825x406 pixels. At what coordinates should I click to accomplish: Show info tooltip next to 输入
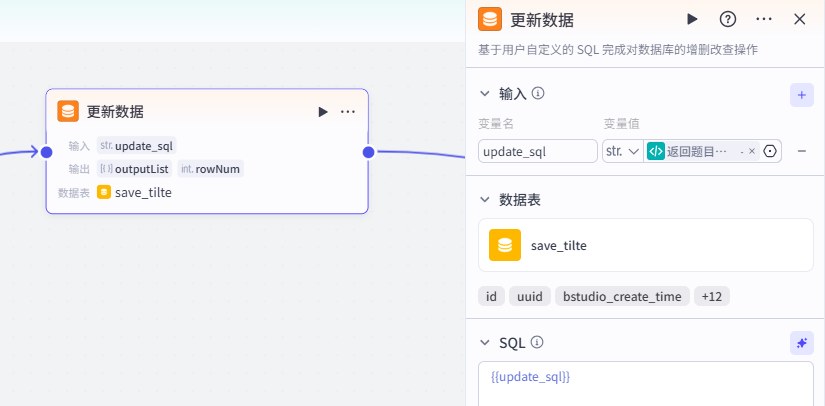coord(538,94)
